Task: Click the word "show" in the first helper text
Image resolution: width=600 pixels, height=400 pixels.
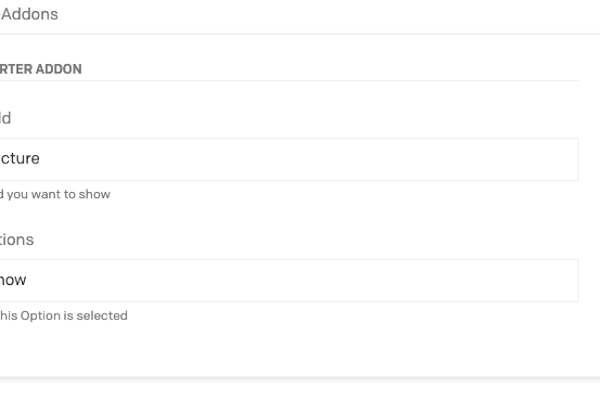Action: pyautogui.click(x=94, y=194)
